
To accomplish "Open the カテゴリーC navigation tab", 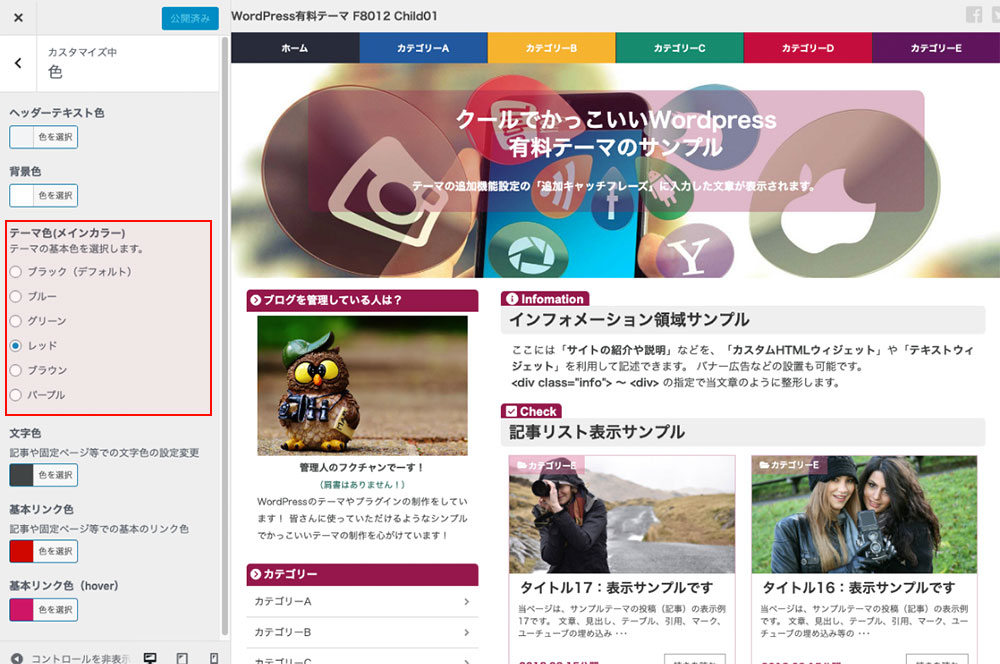I will pos(679,48).
